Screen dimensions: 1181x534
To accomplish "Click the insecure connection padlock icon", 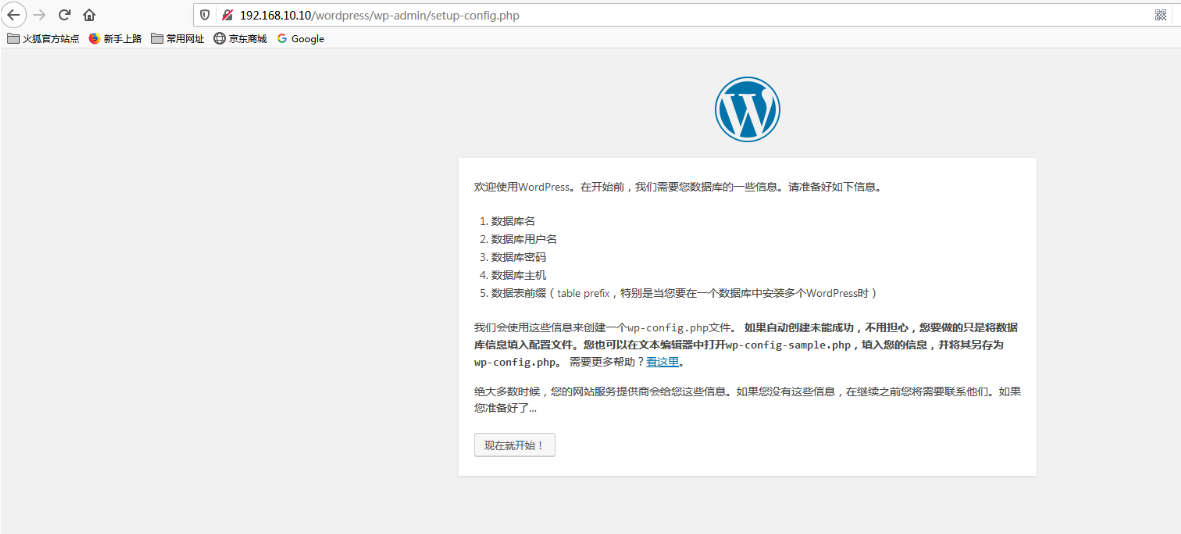I will click(x=227, y=15).
